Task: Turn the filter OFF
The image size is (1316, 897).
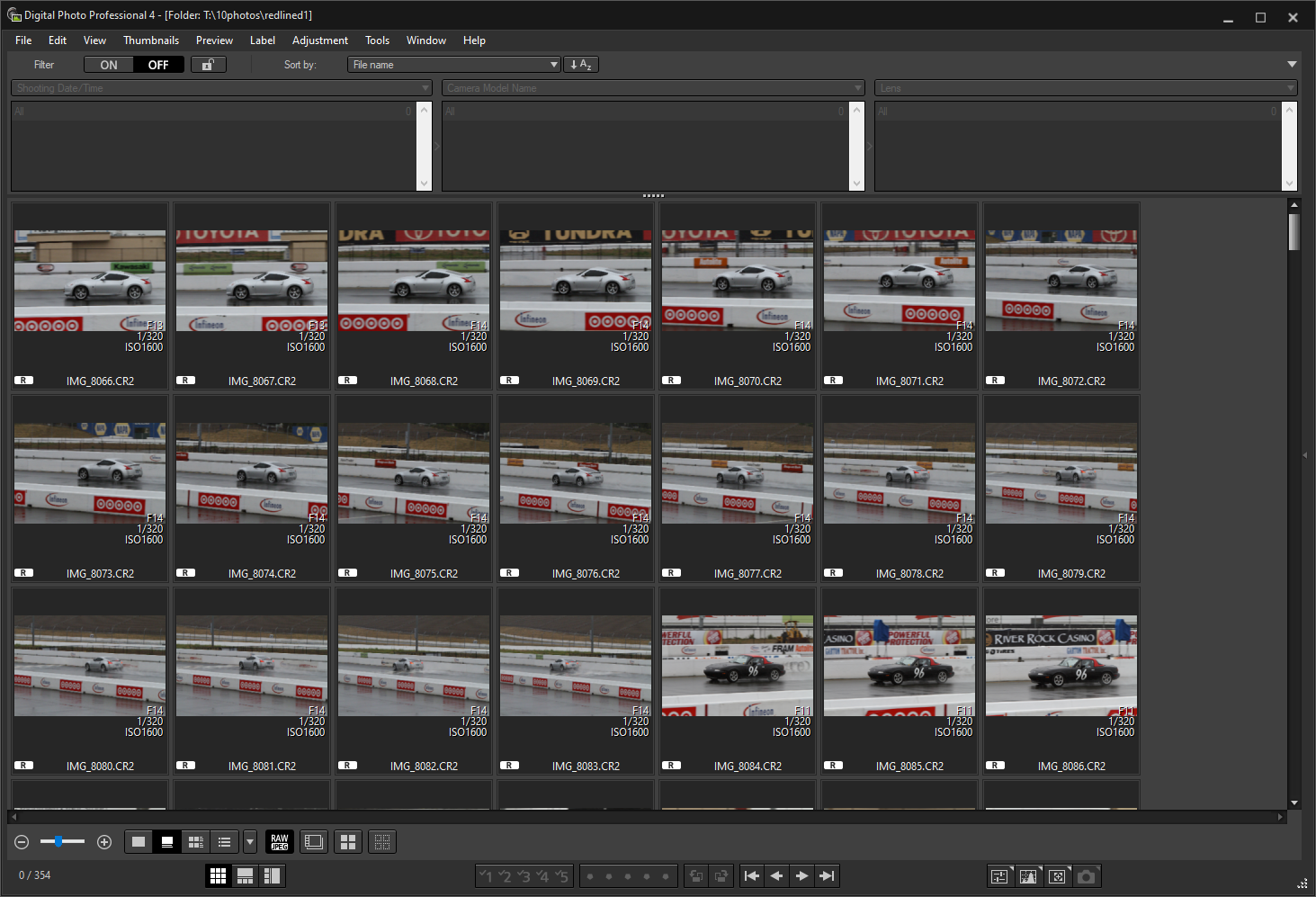Action: pos(158,65)
